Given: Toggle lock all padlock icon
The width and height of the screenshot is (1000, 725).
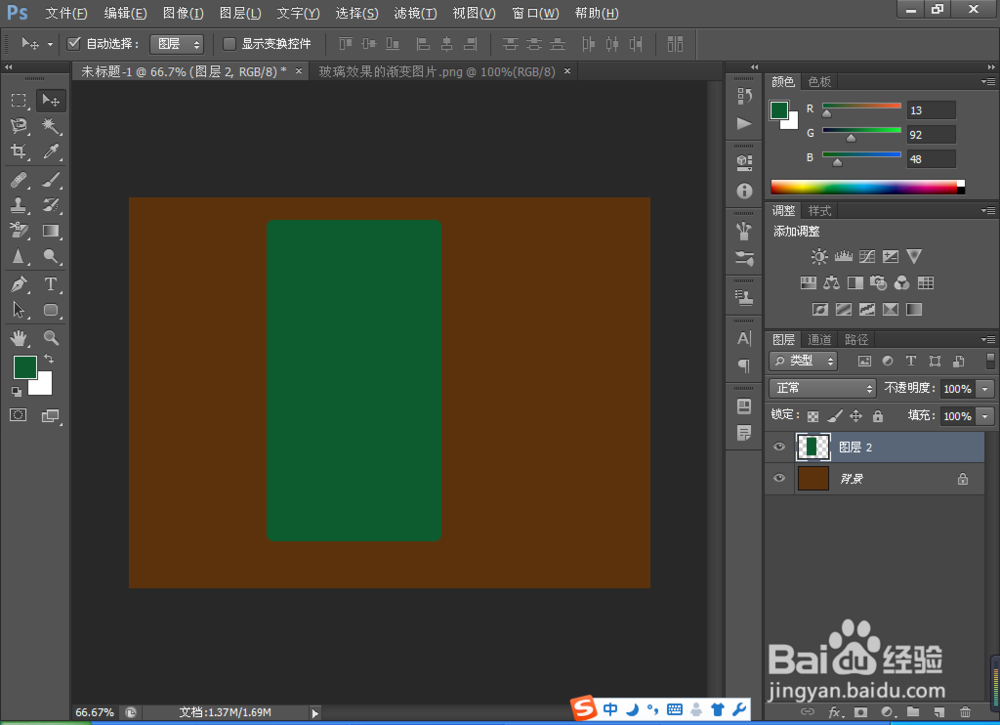Looking at the screenshot, I should [x=878, y=416].
